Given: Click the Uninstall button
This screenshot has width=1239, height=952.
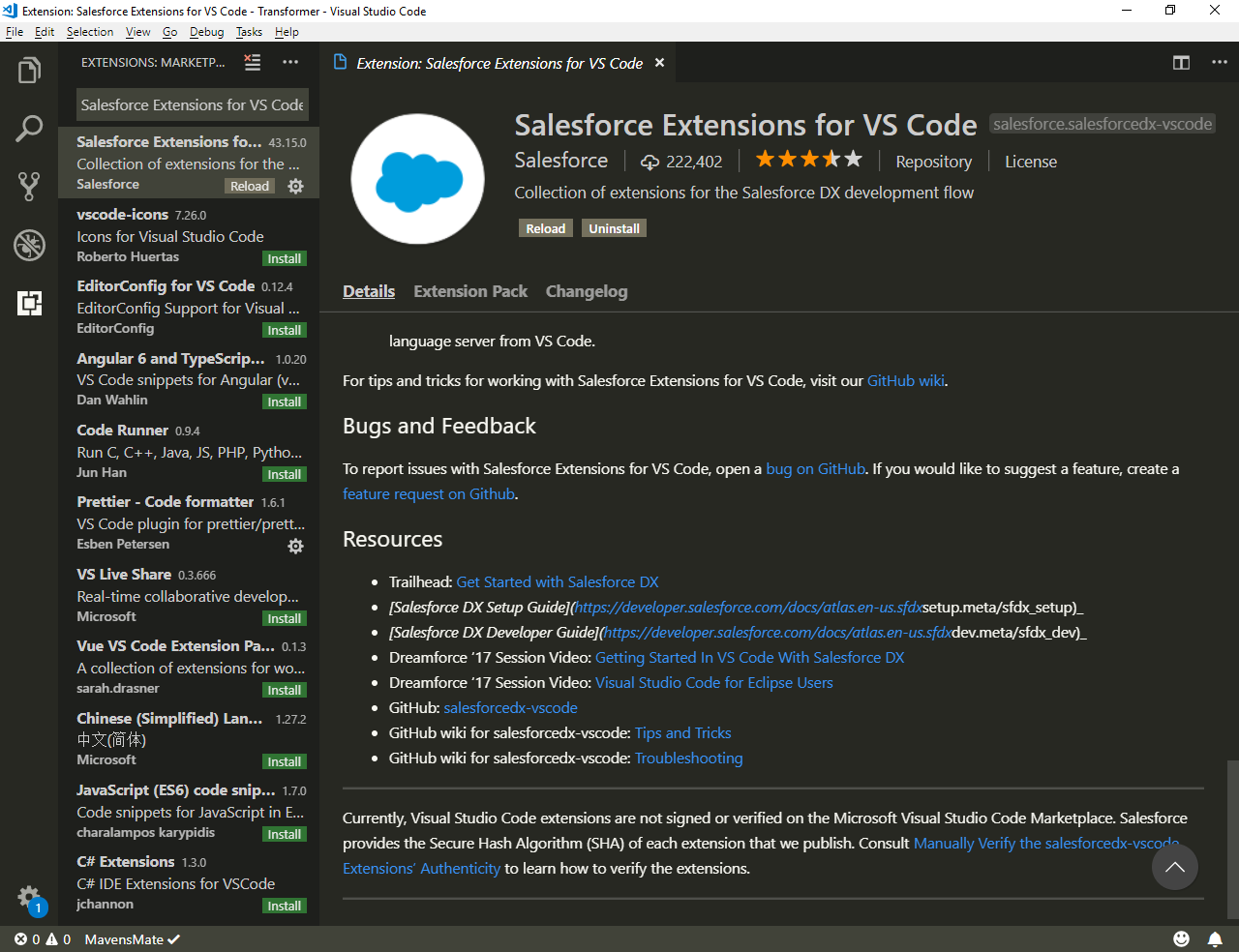Looking at the screenshot, I should pos(614,228).
